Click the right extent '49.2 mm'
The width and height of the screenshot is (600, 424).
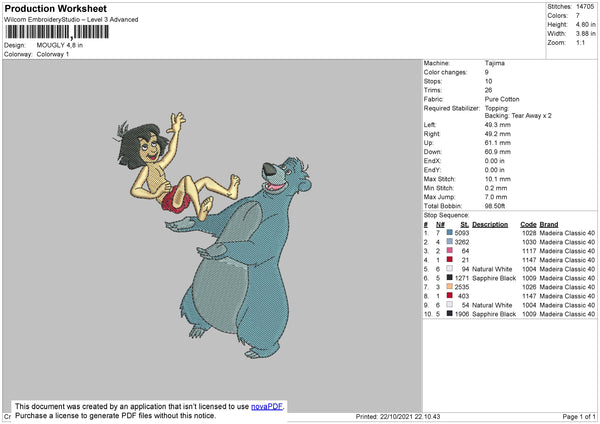pos(497,134)
